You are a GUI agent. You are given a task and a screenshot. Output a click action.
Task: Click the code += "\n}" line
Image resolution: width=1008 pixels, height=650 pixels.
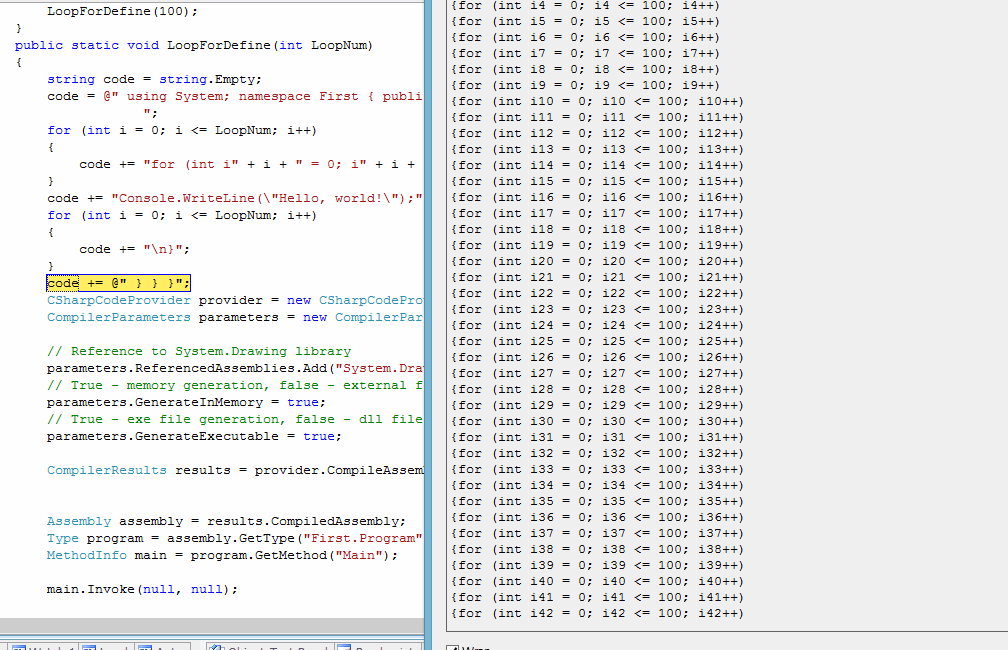pyautogui.click(x=134, y=249)
